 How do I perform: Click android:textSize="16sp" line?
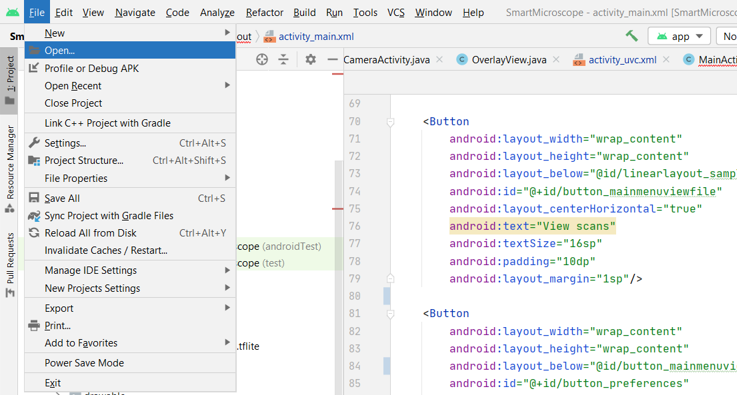(x=525, y=244)
